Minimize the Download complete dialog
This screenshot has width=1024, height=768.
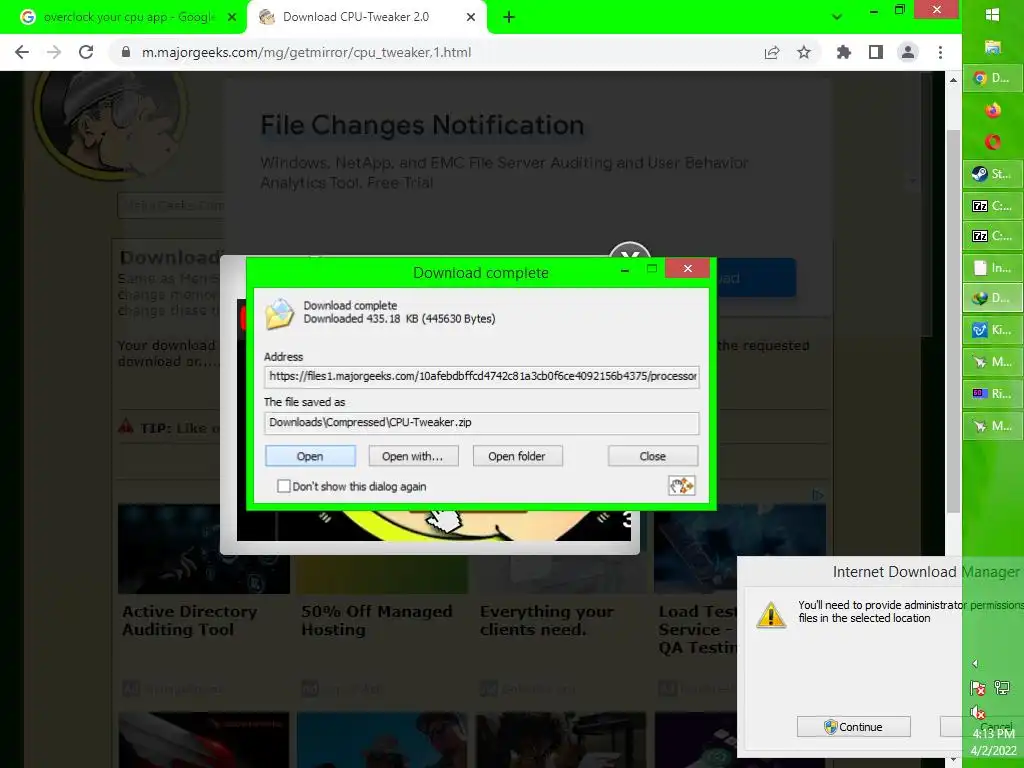tap(624, 268)
